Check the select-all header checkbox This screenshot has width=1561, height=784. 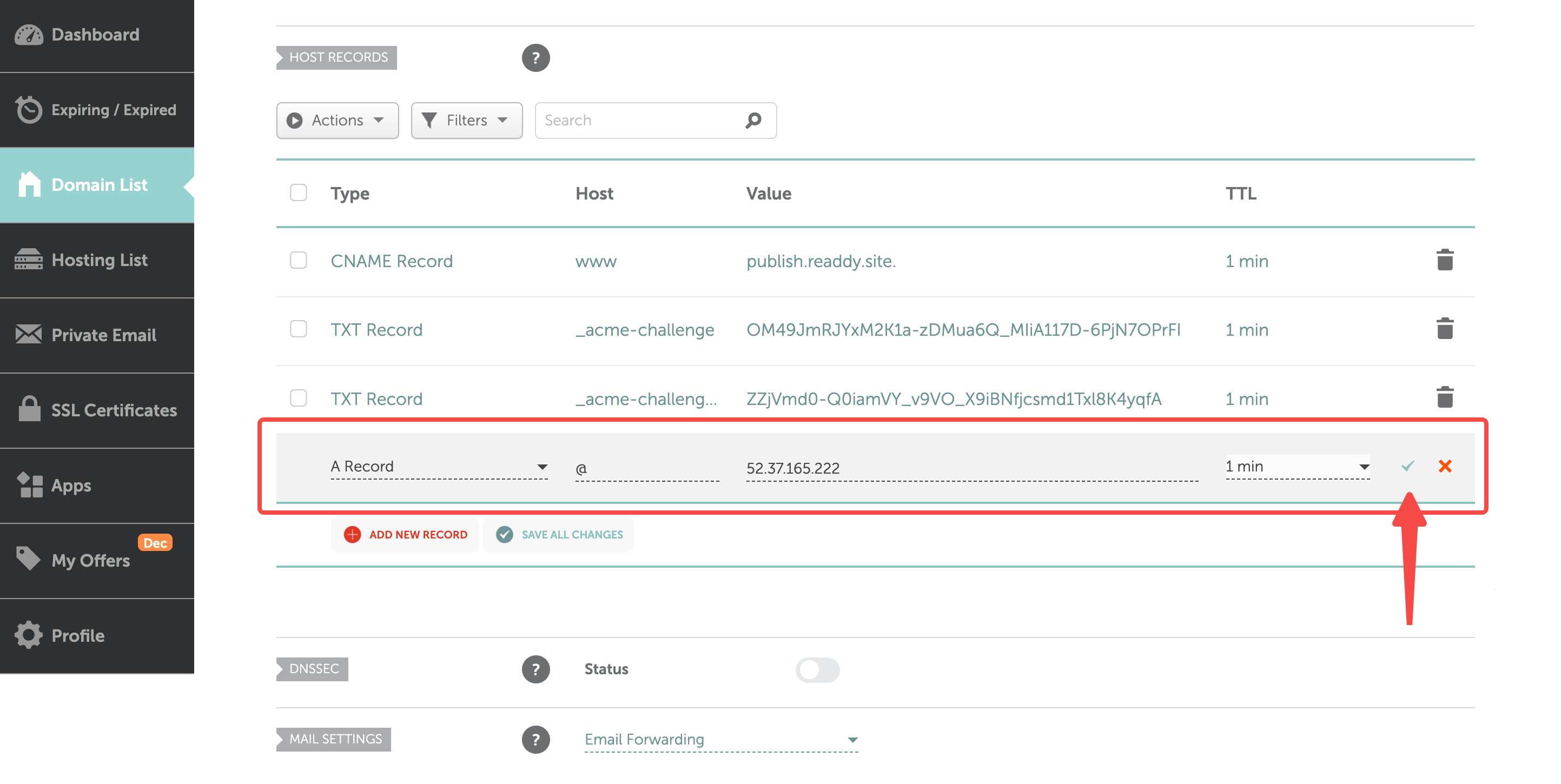point(298,192)
